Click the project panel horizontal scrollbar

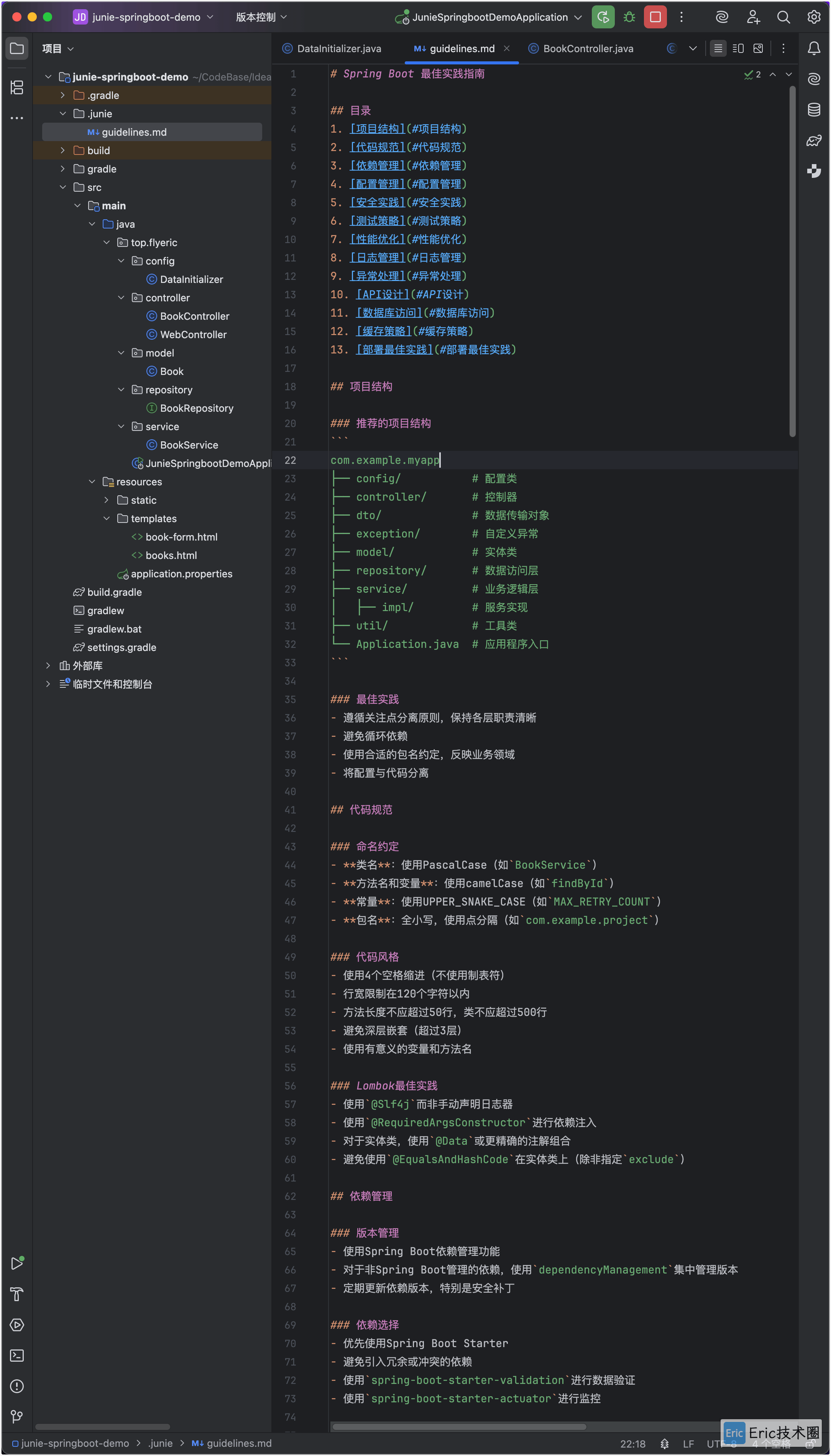[103, 1427]
